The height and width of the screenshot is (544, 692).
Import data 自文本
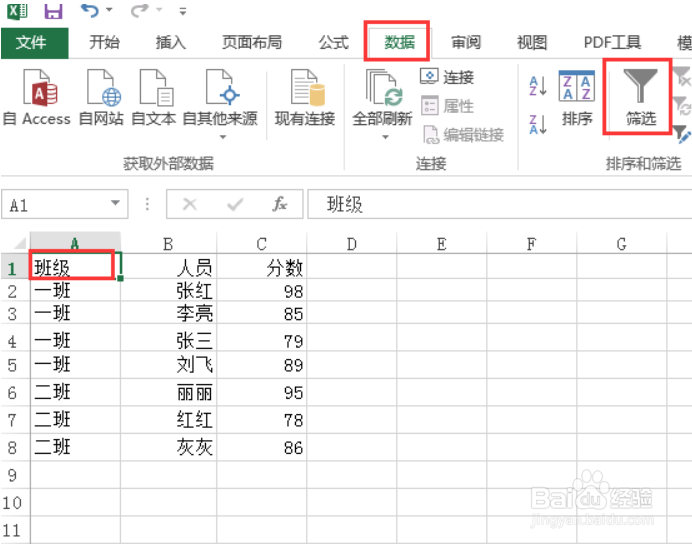point(154,98)
